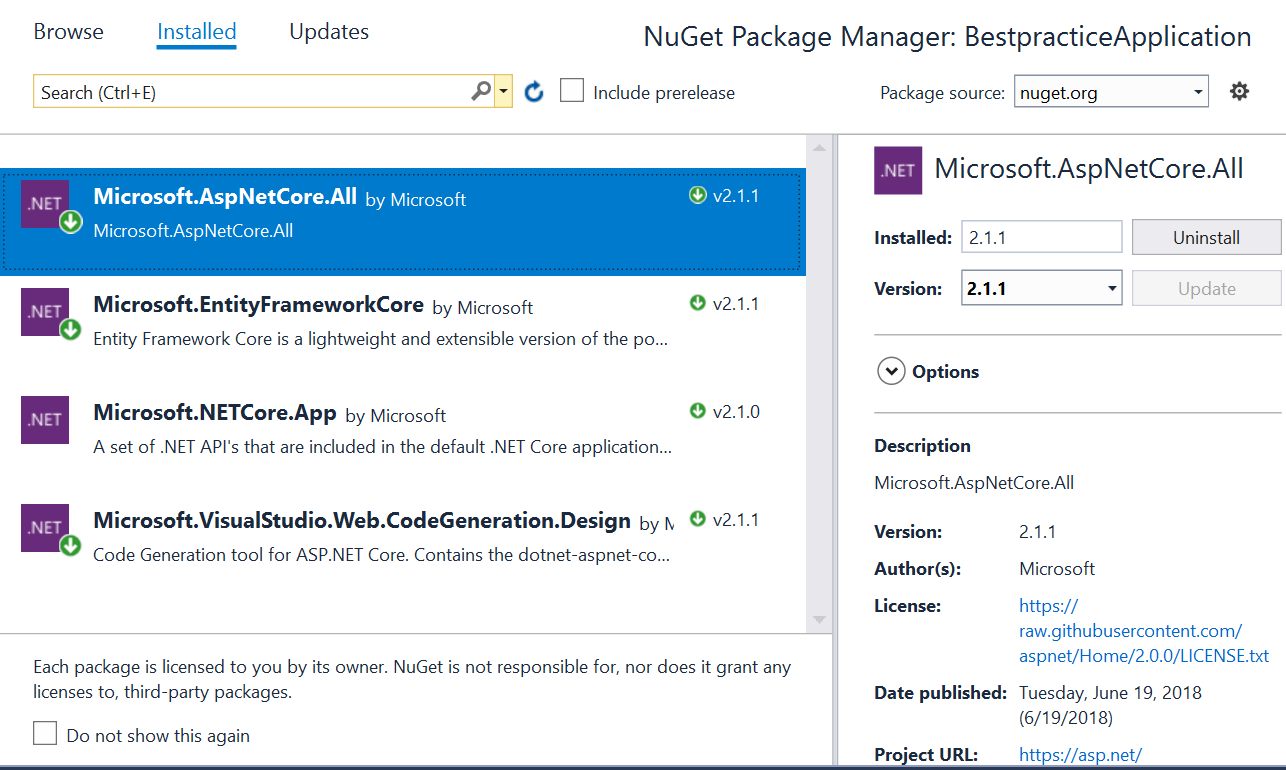Click the Description heading in details panel
1286x770 pixels.
coord(922,445)
